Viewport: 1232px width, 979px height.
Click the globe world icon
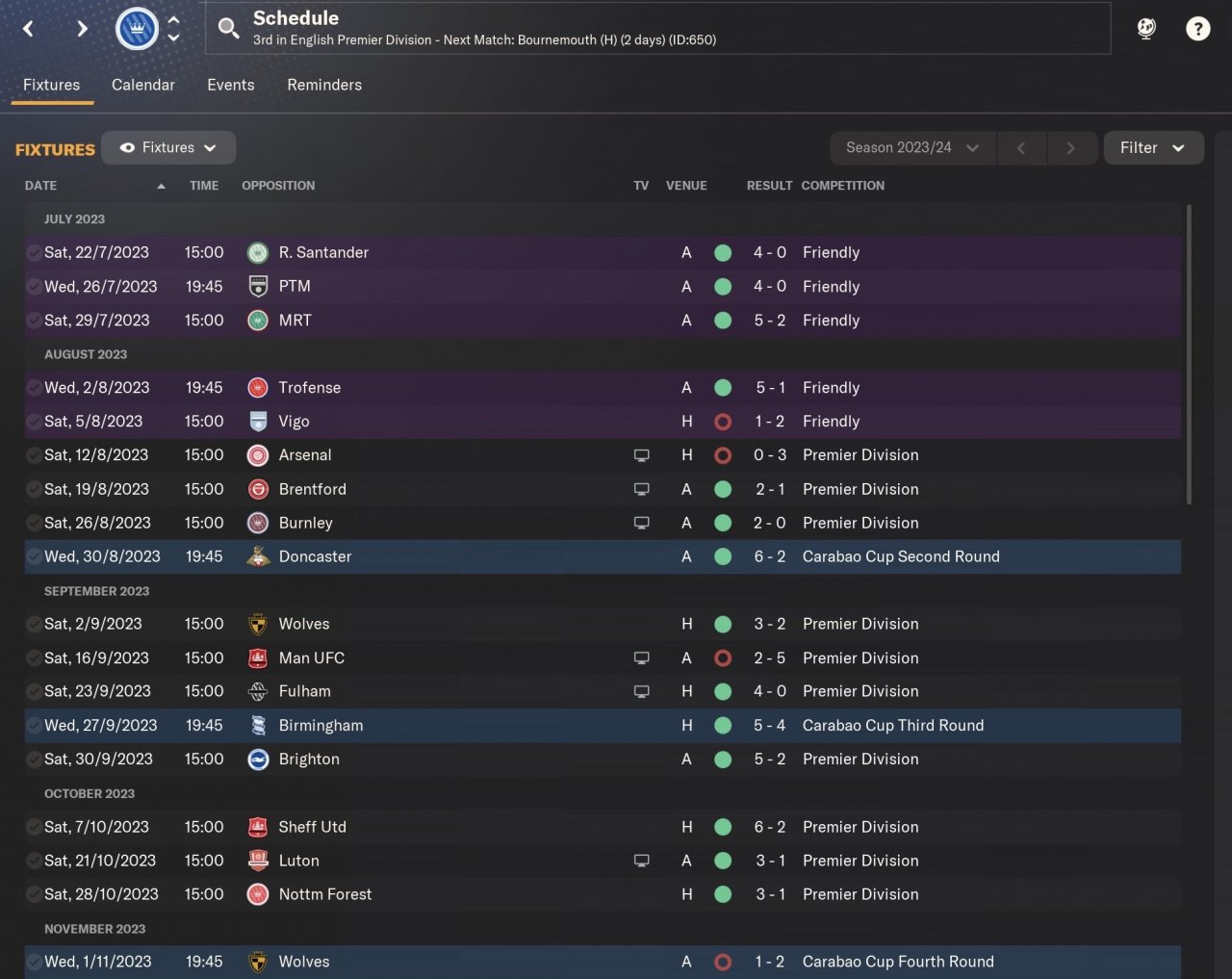point(1146,29)
